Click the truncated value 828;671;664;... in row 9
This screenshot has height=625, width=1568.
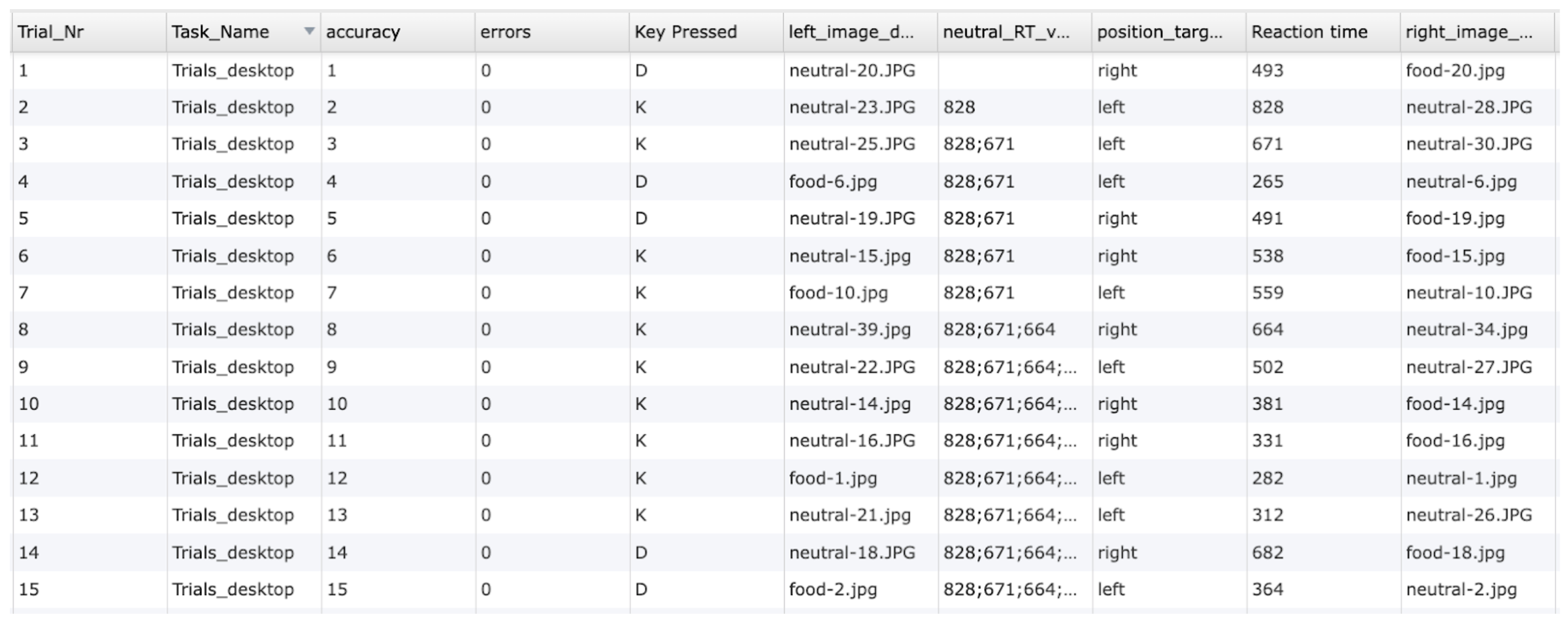click(1009, 367)
